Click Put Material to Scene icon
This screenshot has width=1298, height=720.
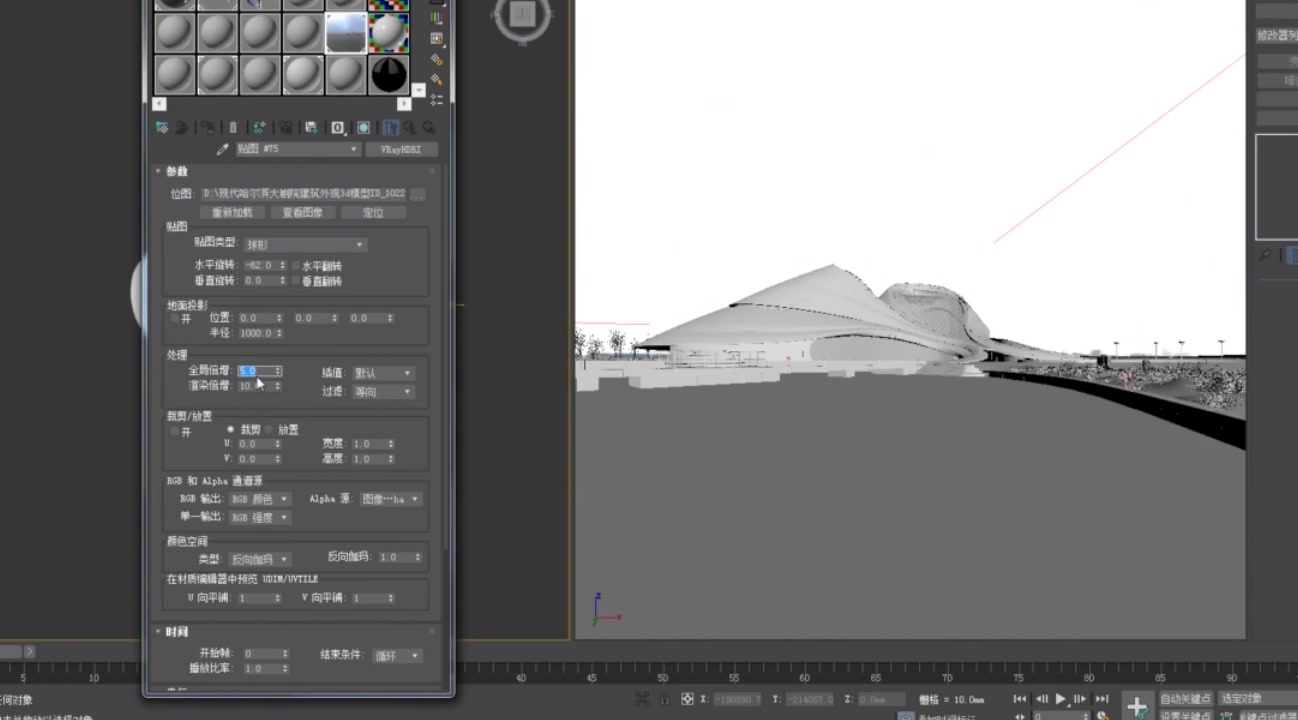tap(181, 128)
